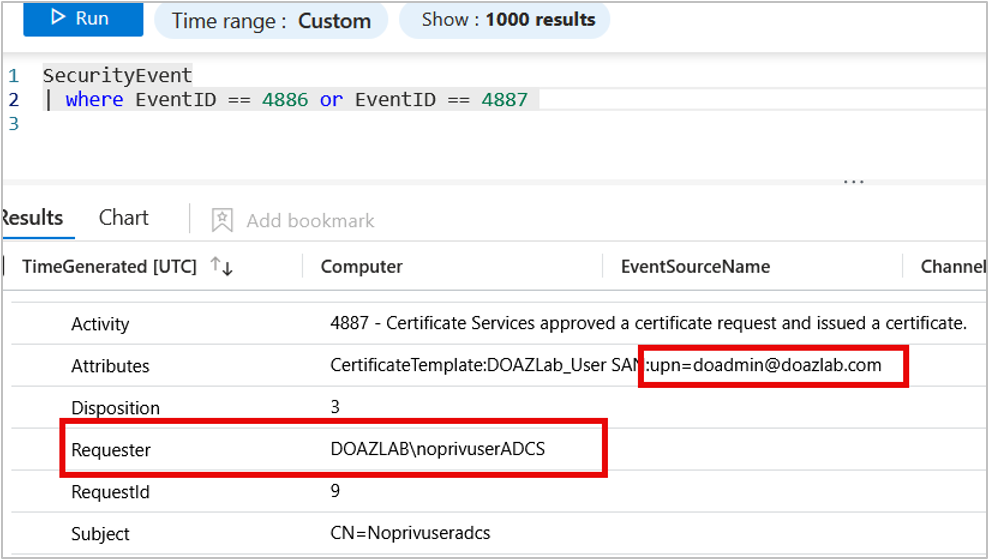Open the Show 1000 results selector
This screenshot has width=989, height=559.
click(504, 20)
